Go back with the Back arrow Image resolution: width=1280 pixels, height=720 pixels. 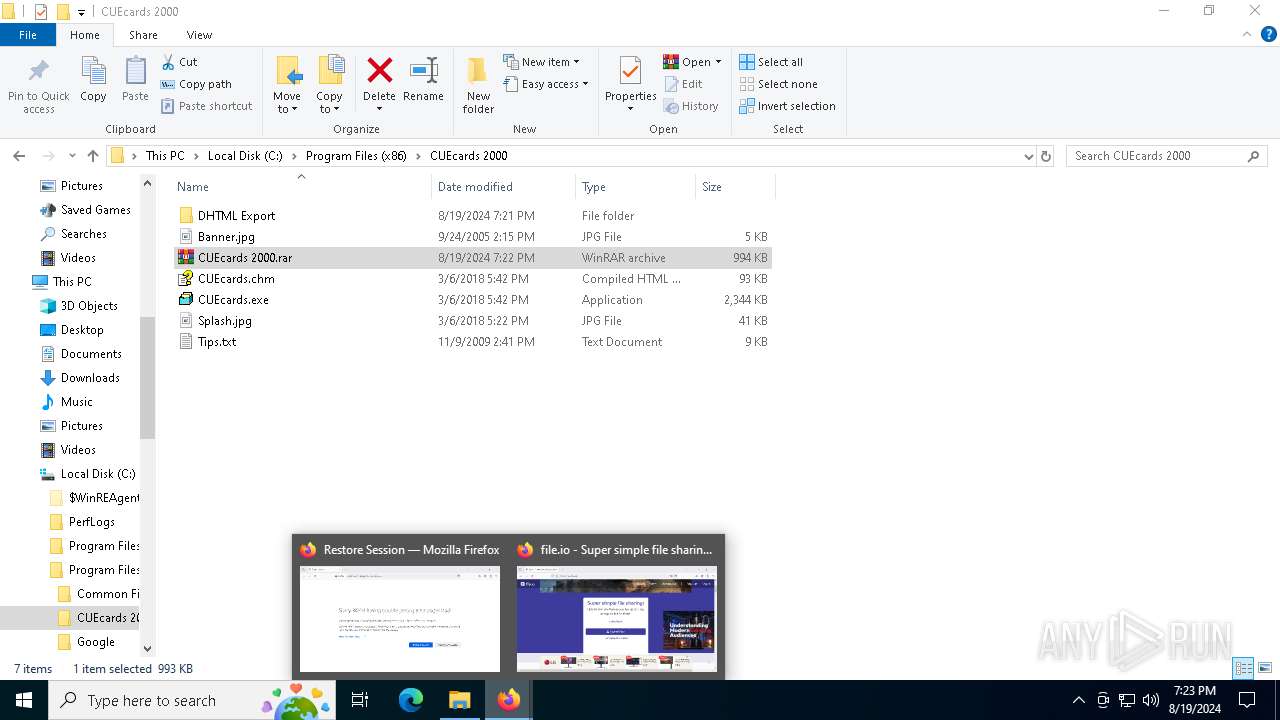[19, 156]
